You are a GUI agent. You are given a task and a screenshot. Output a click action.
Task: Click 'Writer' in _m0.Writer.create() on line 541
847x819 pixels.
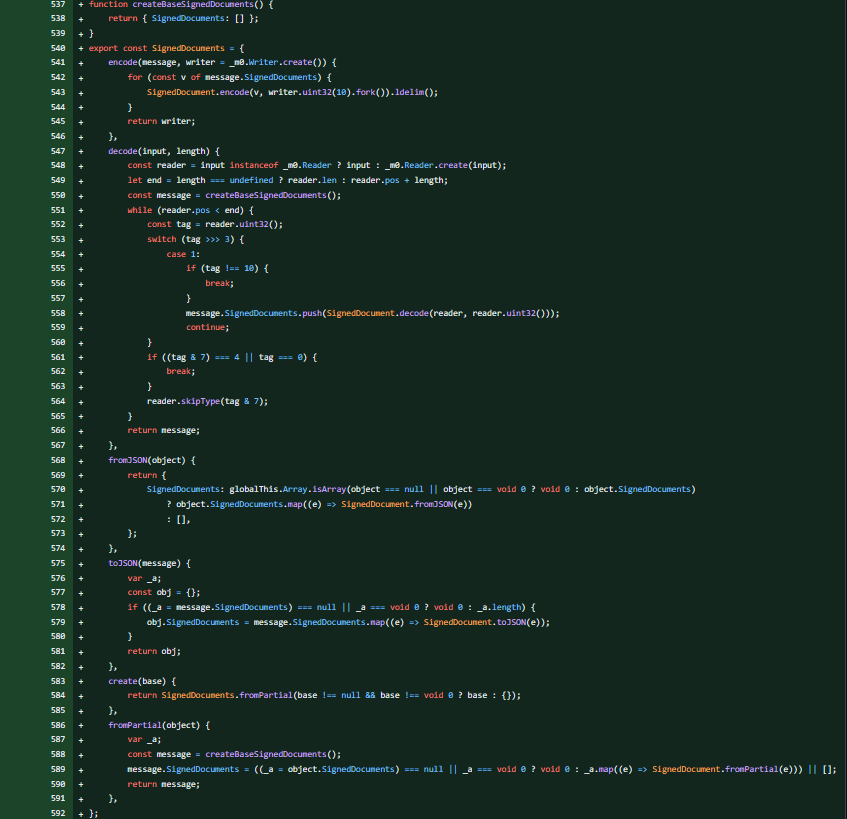263,63
